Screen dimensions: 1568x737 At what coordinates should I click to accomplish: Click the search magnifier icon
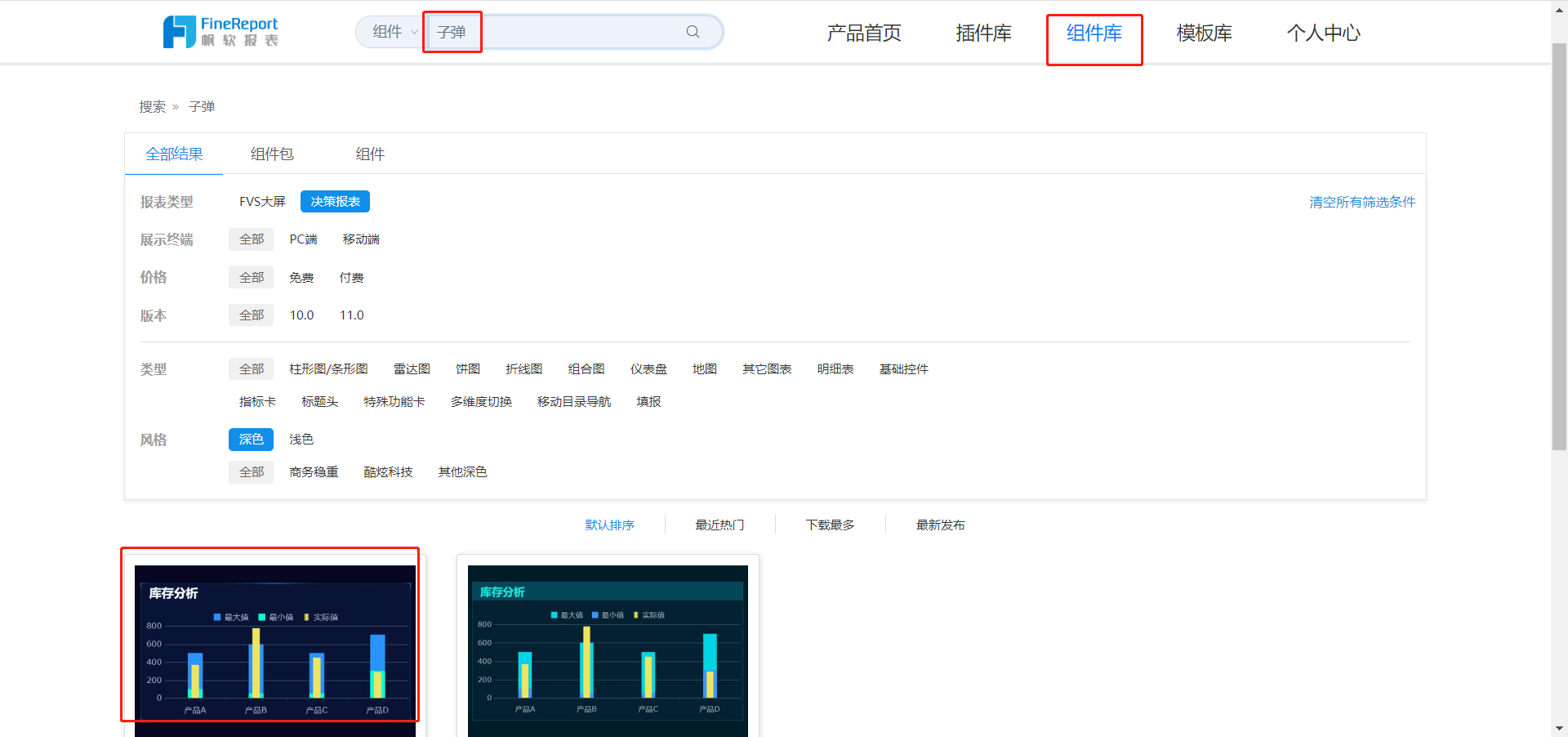coord(693,32)
